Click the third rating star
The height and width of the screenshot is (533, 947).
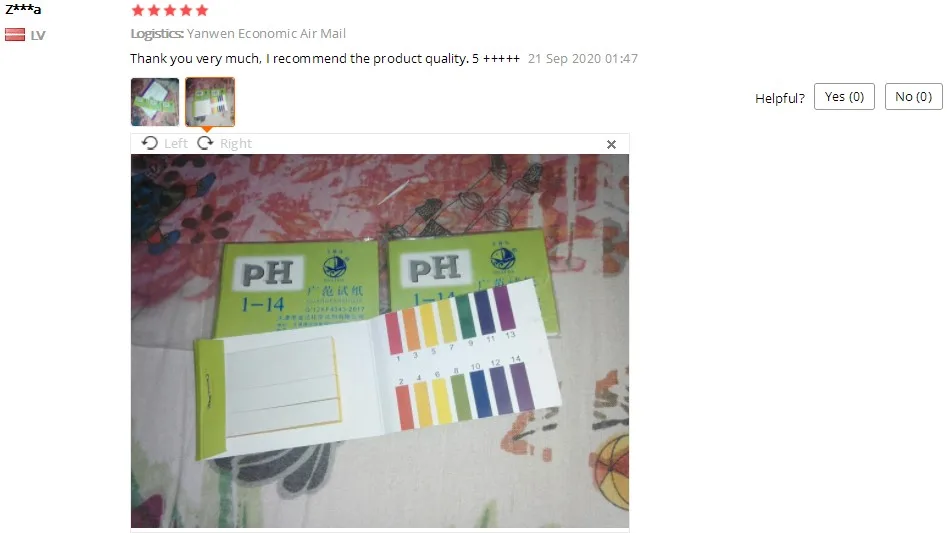(170, 10)
